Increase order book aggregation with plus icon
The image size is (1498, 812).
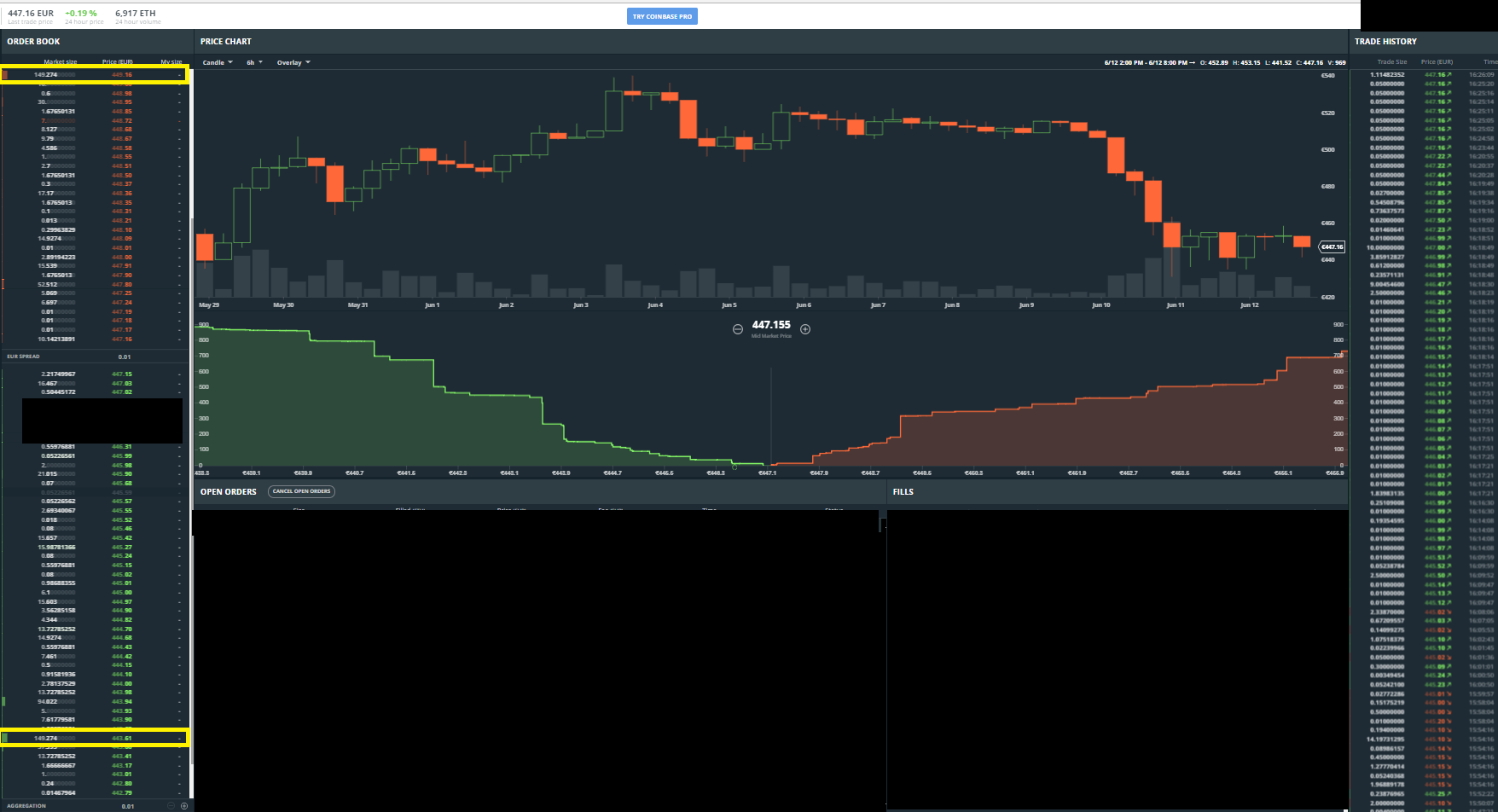coord(184,805)
